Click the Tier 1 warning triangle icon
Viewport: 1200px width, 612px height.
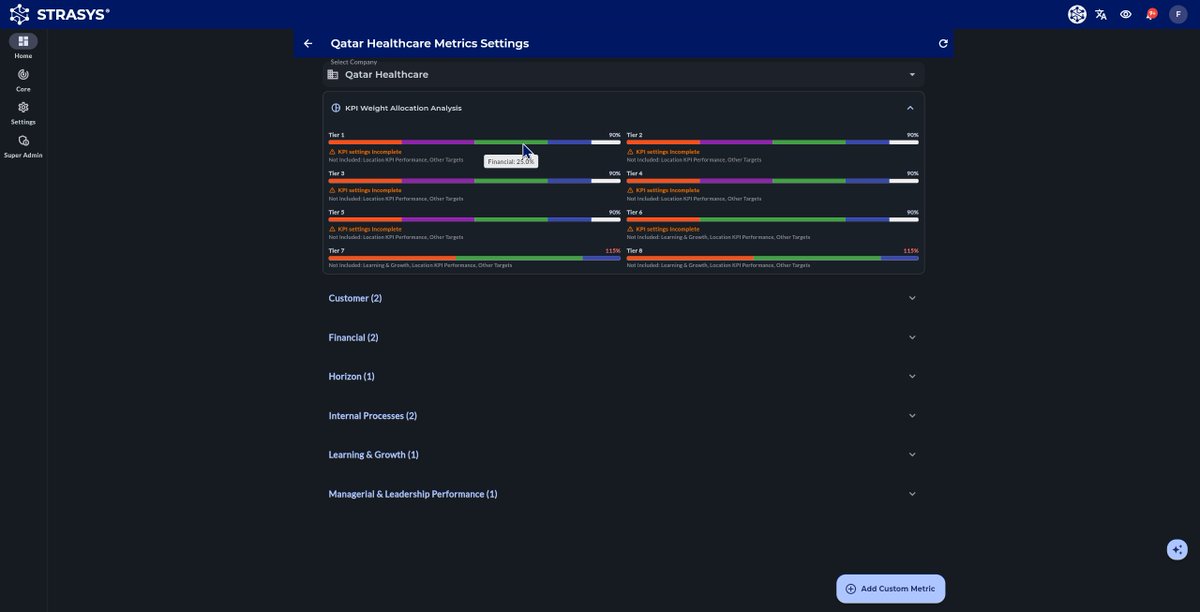click(x=332, y=152)
